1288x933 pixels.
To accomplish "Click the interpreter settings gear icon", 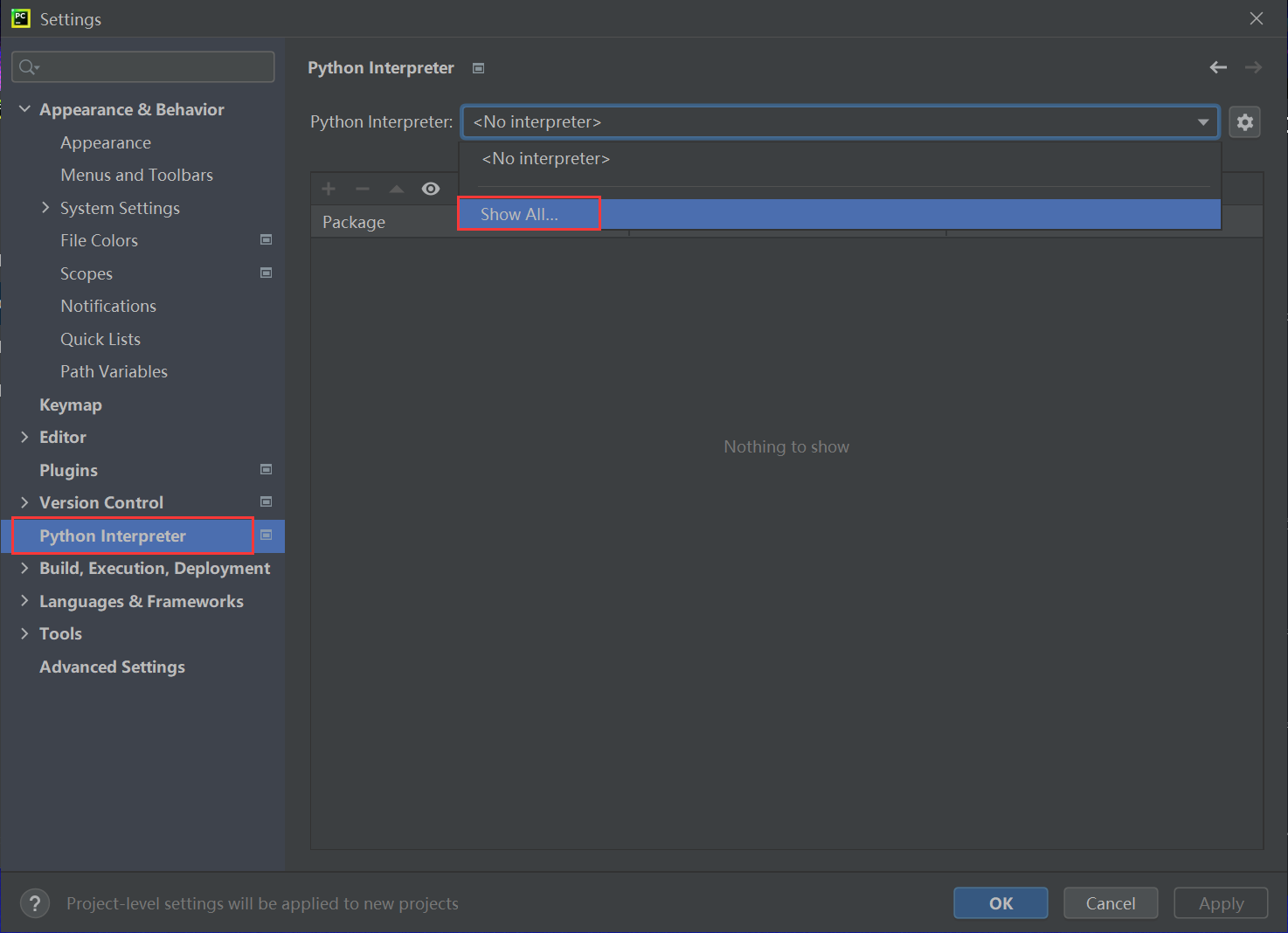I will [1244, 122].
